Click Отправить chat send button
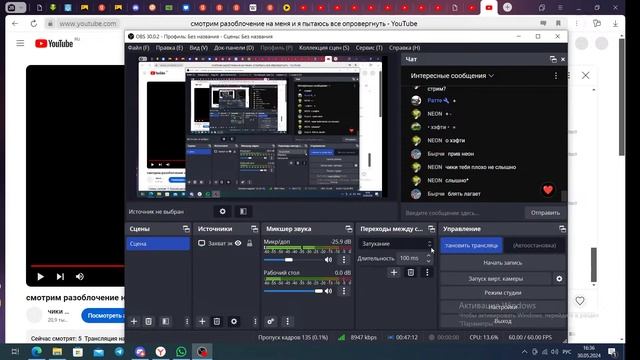Screen dimensions: 640x360 point(545,213)
